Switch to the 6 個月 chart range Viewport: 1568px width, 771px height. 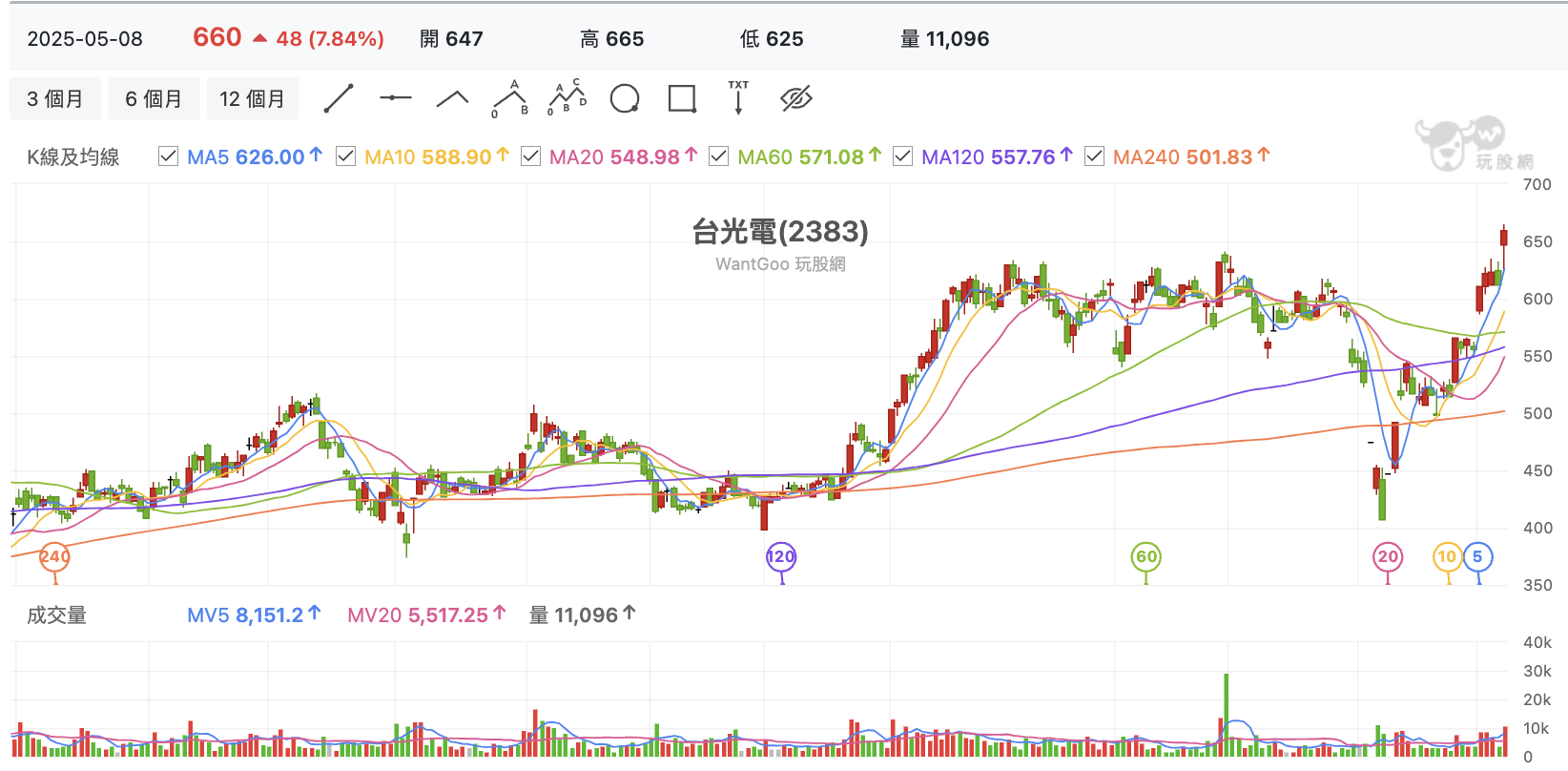coord(154,98)
